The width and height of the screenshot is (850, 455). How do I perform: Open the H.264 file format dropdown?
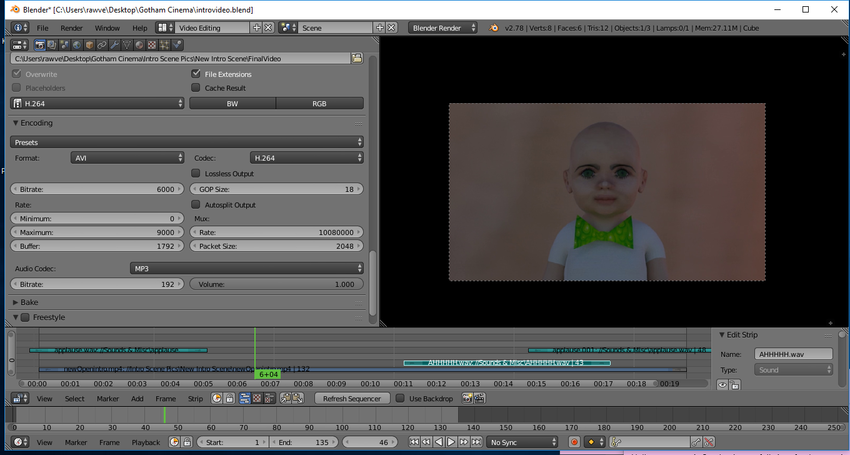point(98,103)
